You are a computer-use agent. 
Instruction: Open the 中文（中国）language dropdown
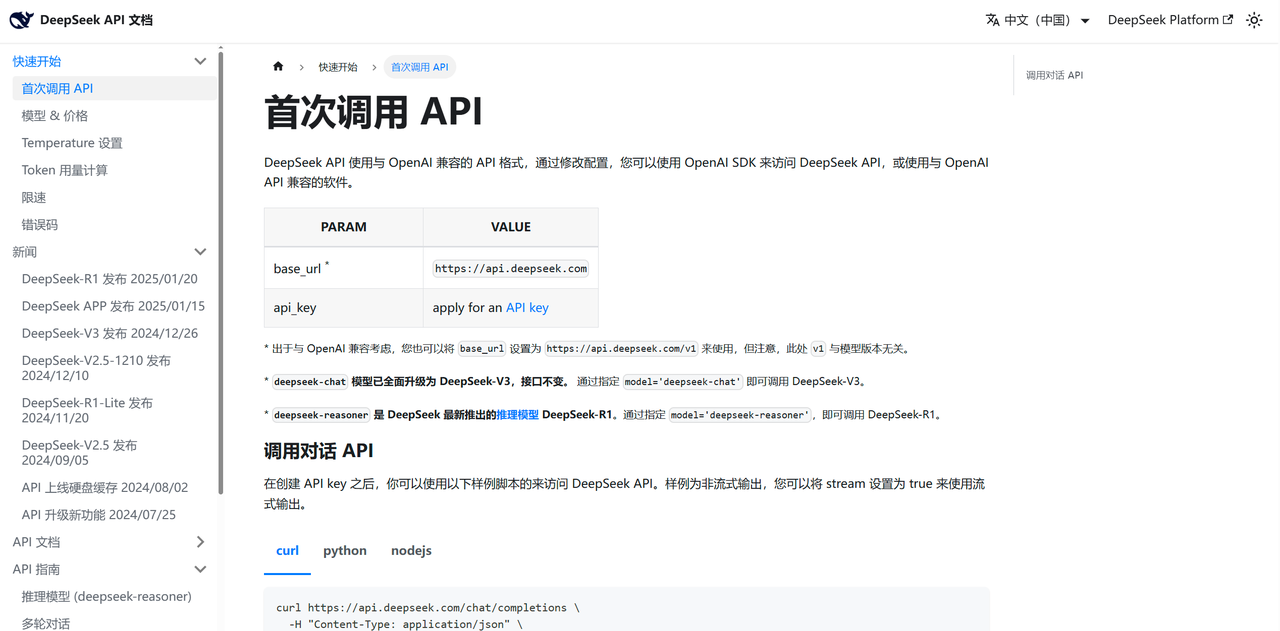click(1037, 20)
